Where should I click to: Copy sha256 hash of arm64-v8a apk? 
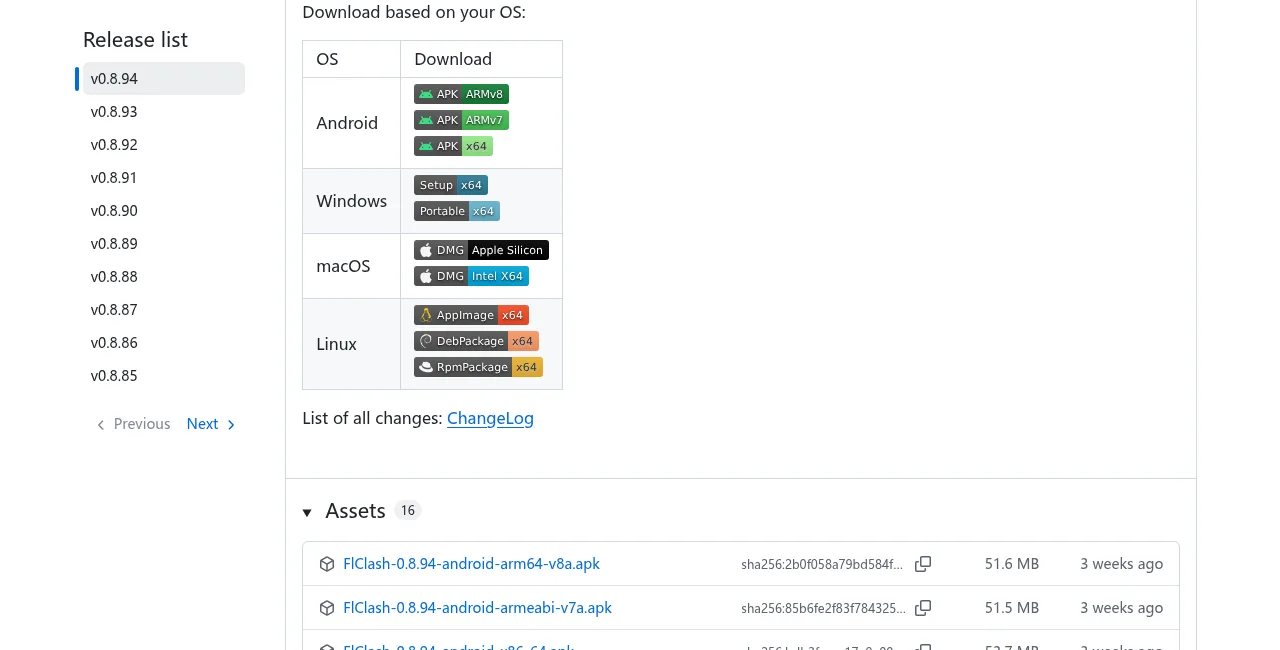coord(923,564)
